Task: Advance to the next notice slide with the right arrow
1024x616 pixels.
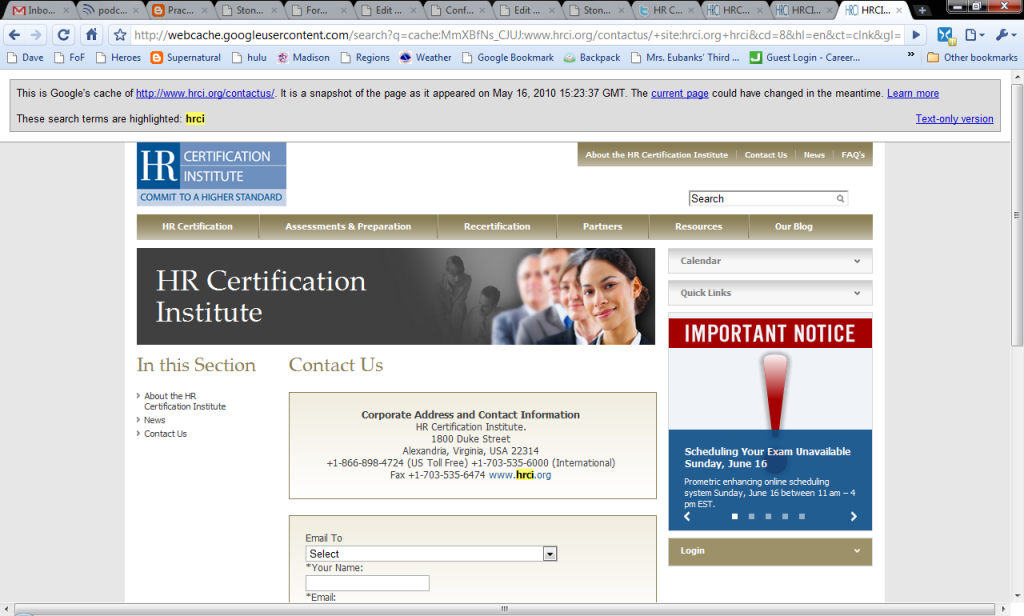Action: point(853,516)
